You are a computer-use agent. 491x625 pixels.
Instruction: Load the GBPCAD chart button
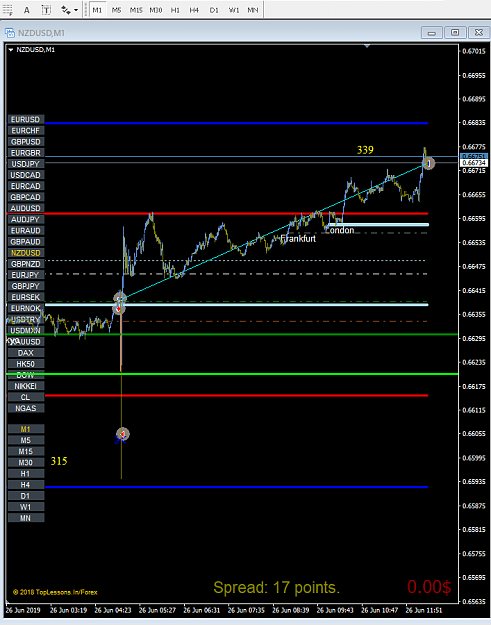[26, 197]
